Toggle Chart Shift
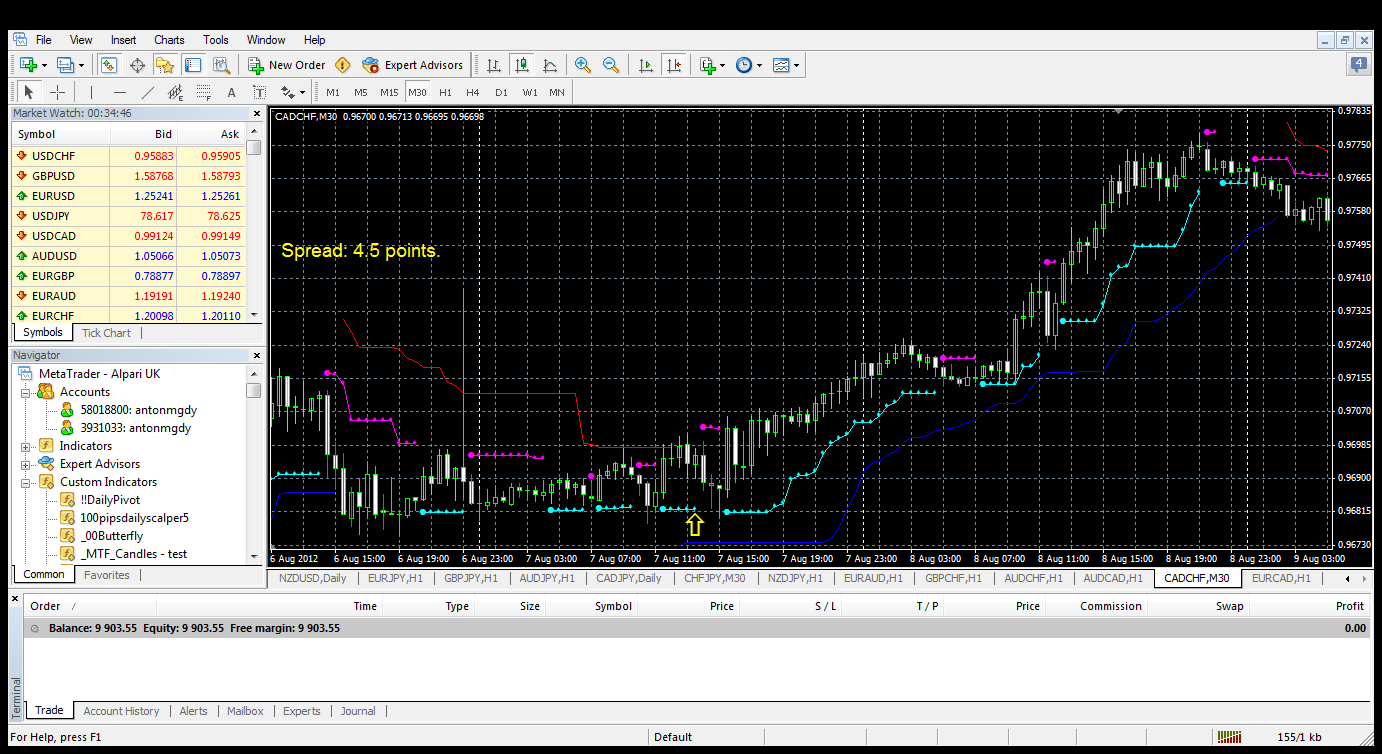 (673, 65)
